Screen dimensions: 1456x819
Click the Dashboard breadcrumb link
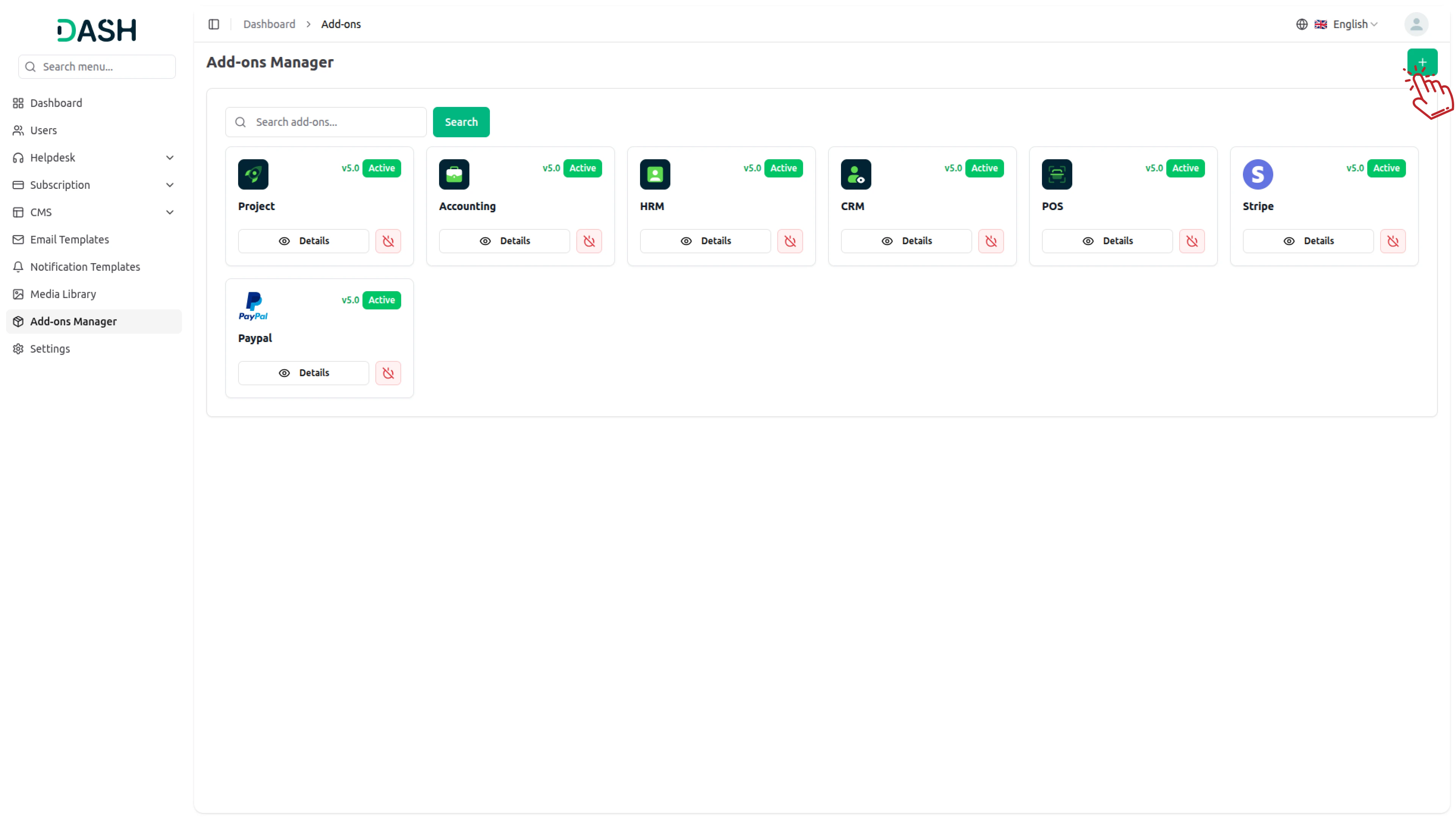pyautogui.click(x=269, y=24)
